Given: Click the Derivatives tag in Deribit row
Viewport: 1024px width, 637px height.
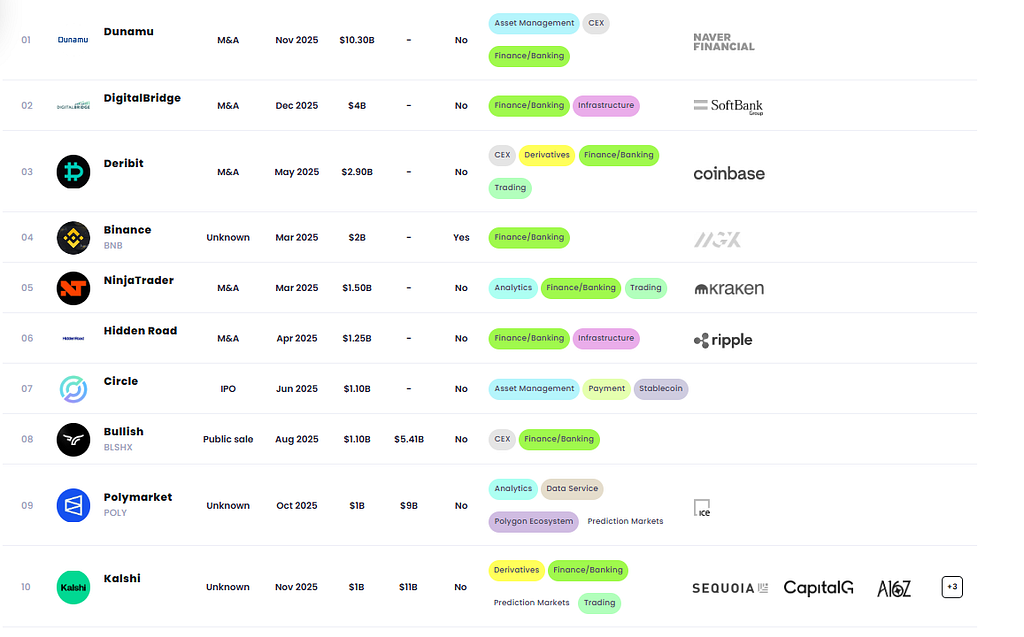Looking at the screenshot, I should point(547,155).
